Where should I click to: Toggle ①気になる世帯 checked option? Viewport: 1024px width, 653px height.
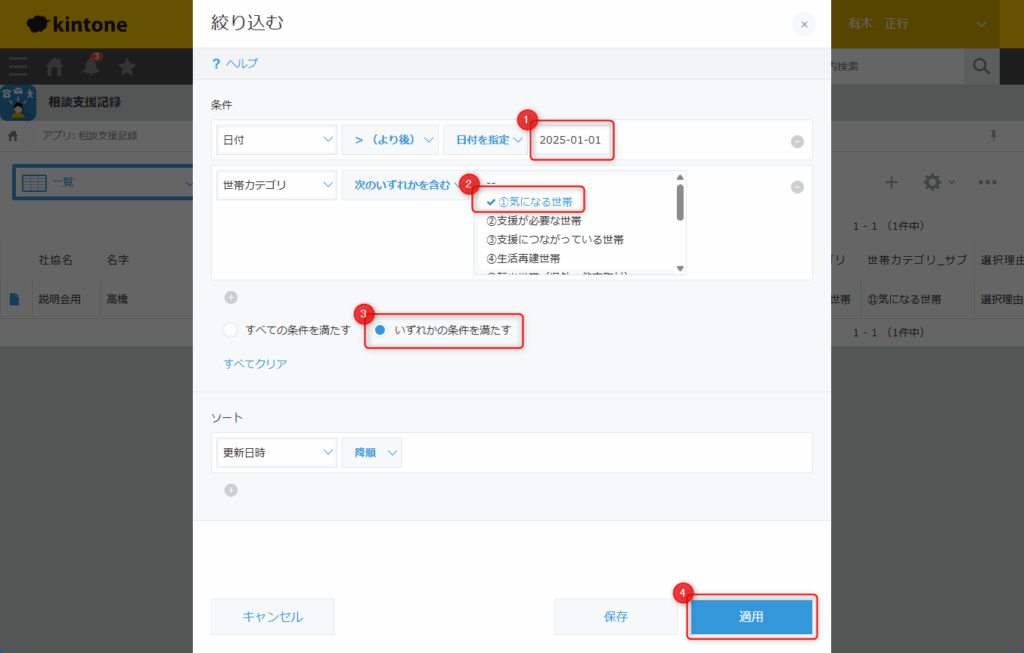(530, 202)
